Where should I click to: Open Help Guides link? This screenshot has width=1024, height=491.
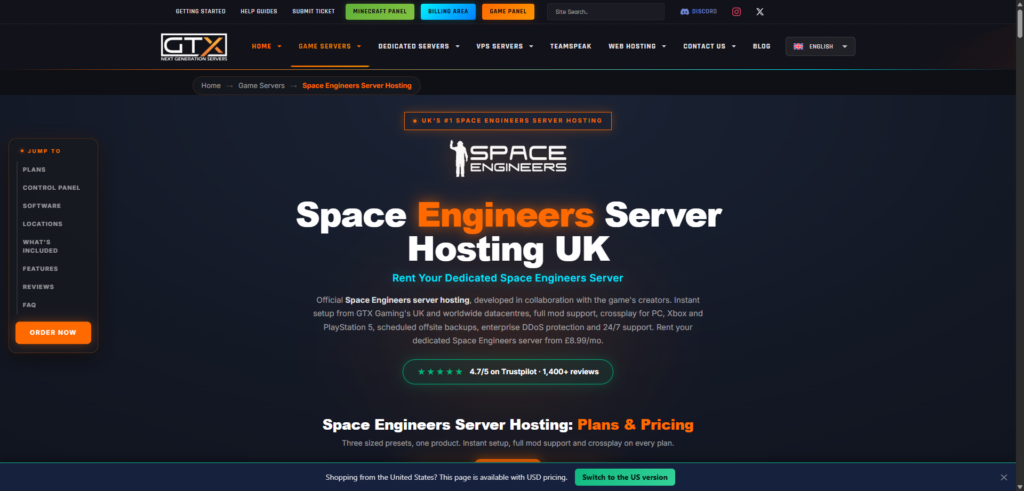tap(259, 12)
